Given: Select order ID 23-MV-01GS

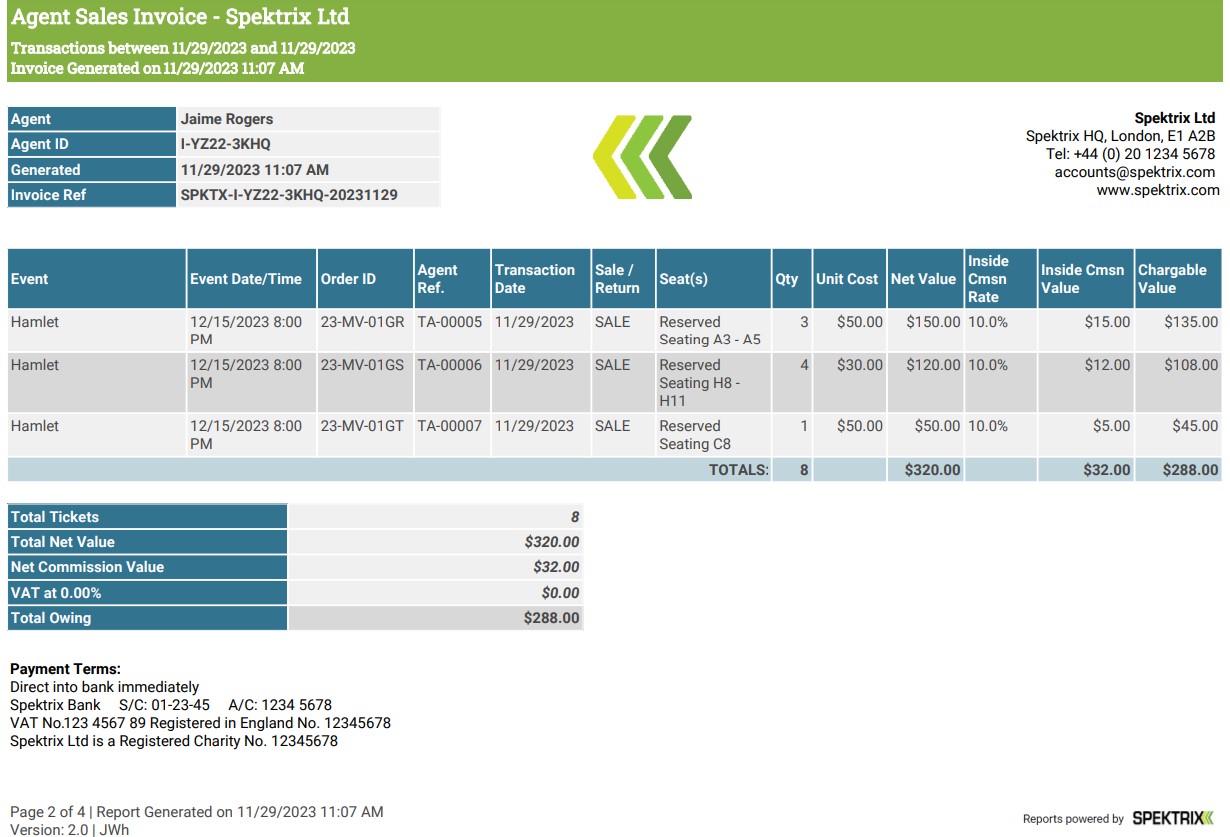Looking at the screenshot, I should pos(362,365).
